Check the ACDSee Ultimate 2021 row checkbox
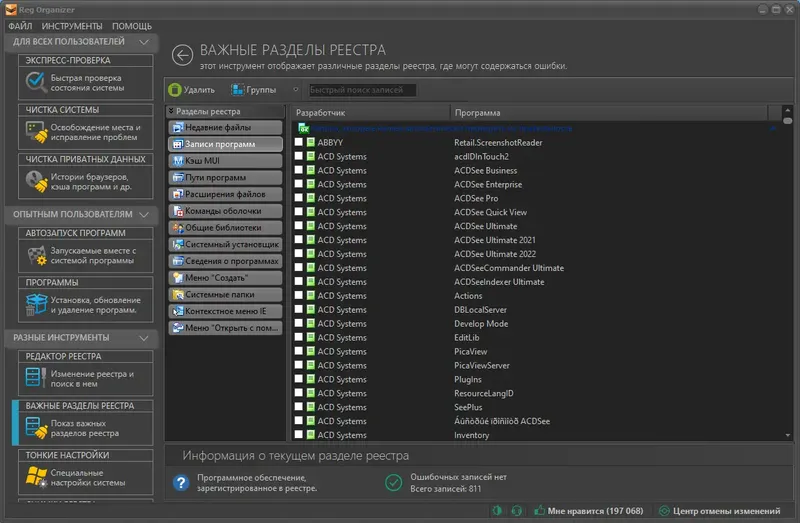 coord(299,240)
